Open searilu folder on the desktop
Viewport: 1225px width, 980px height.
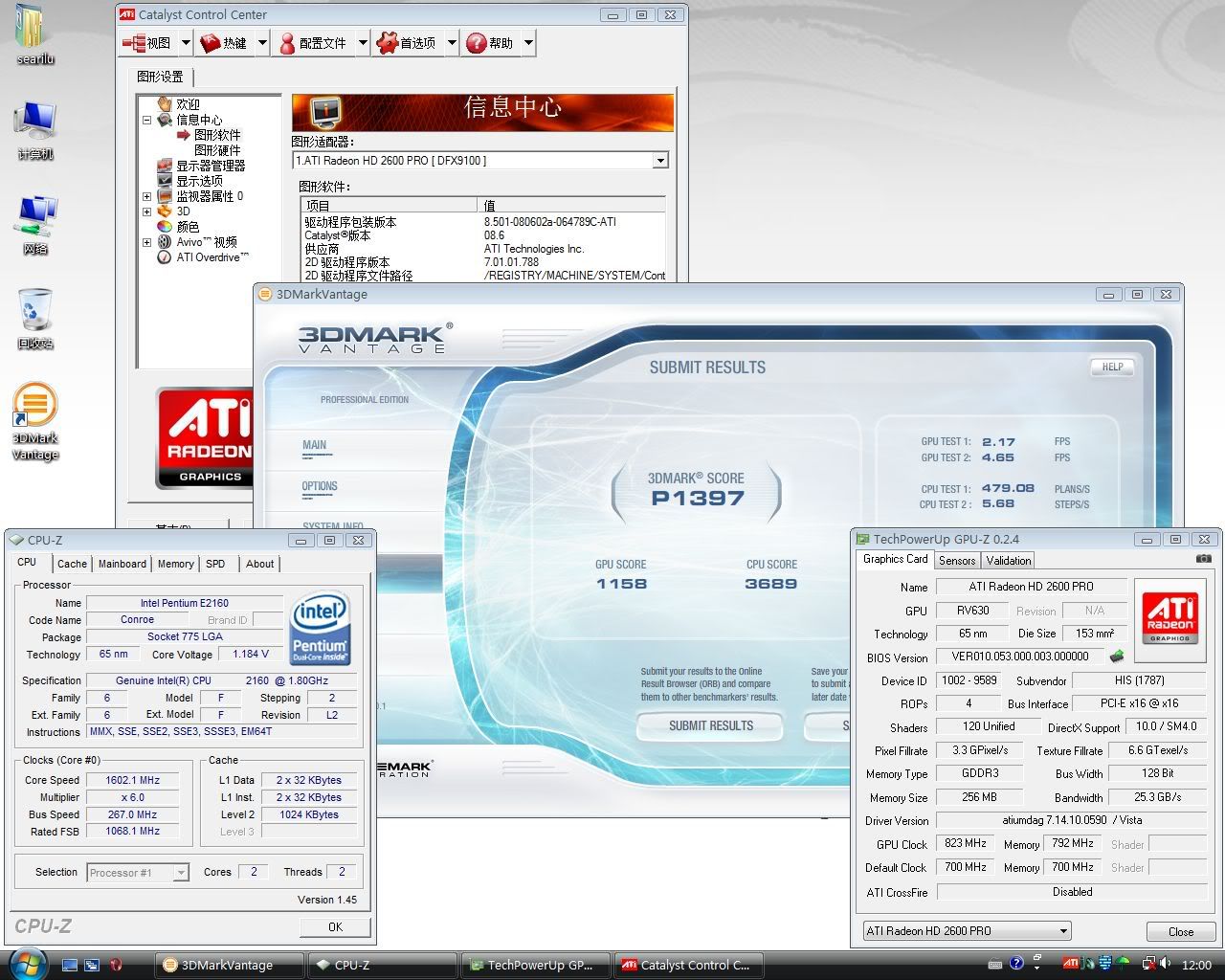pos(34,33)
